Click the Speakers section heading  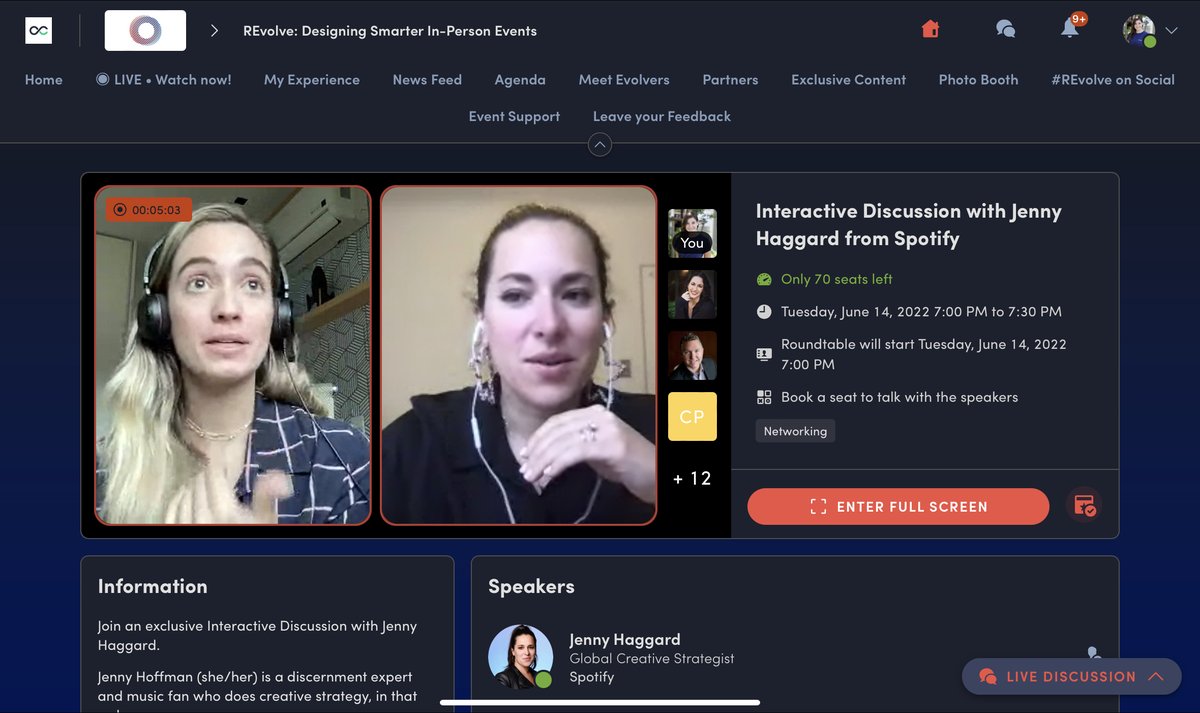[x=531, y=587]
